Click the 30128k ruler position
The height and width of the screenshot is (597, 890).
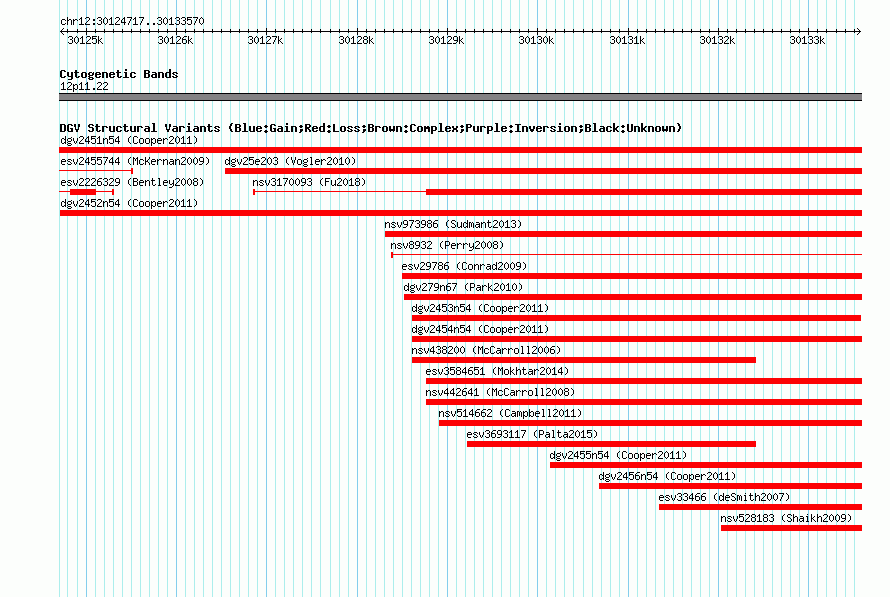(x=356, y=40)
